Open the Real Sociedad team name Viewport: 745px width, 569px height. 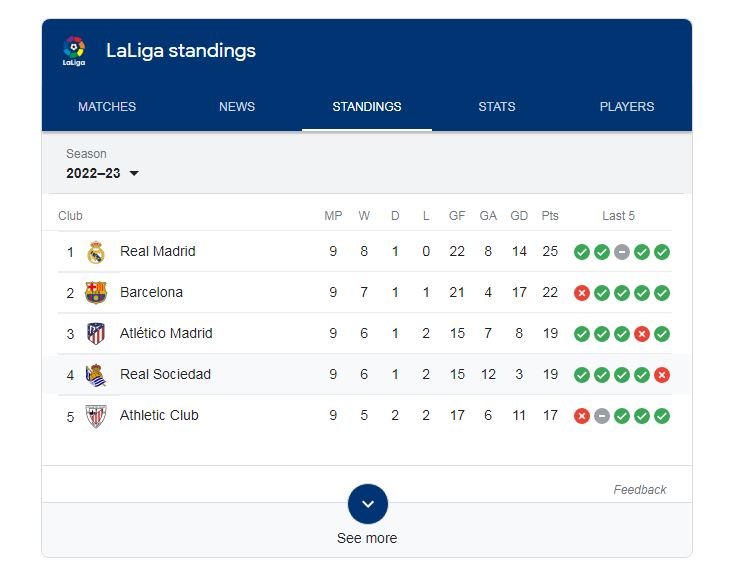165,375
